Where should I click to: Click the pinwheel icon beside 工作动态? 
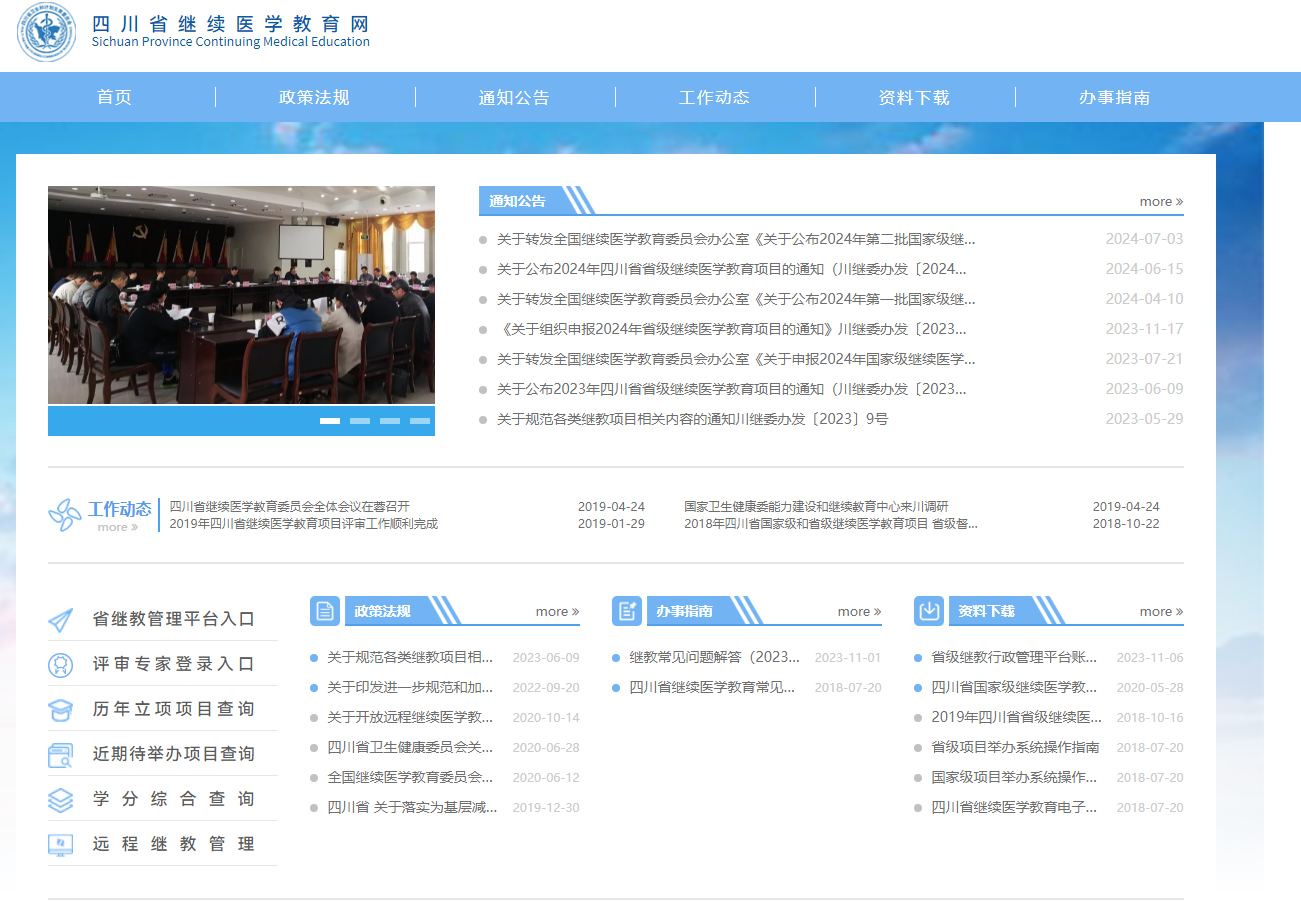coord(65,515)
